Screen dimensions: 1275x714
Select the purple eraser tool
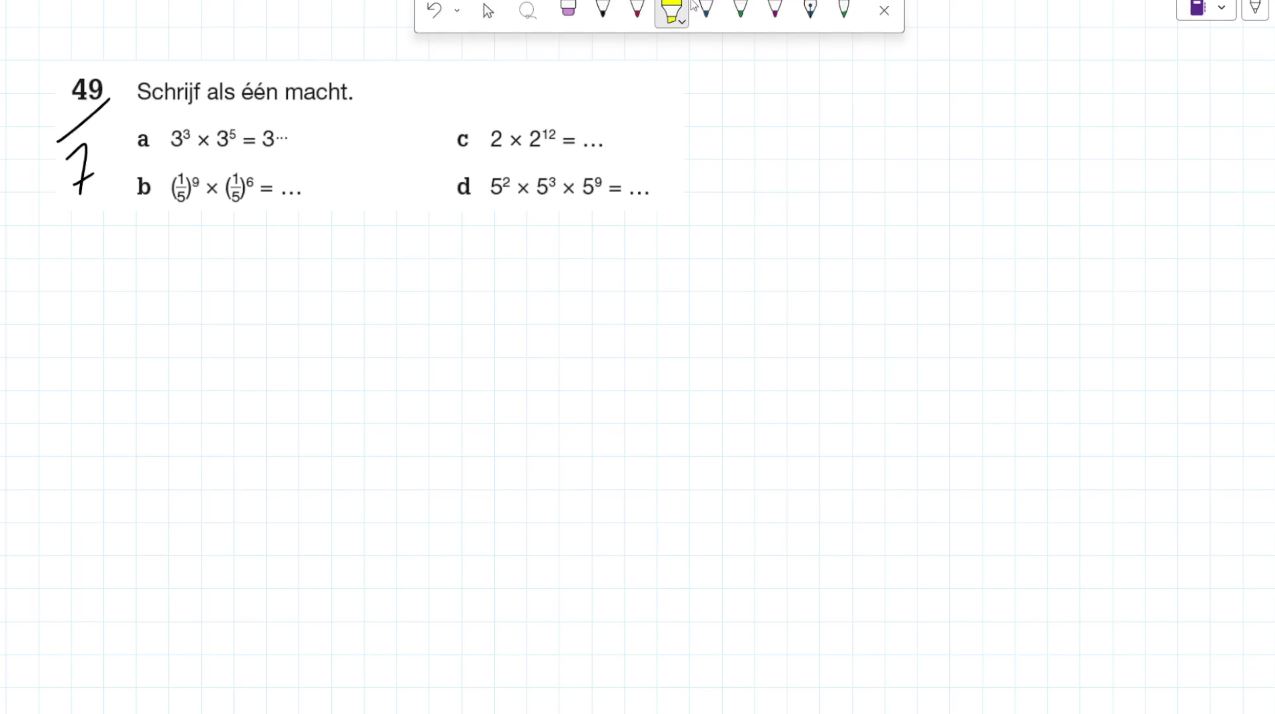pyautogui.click(x=568, y=8)
